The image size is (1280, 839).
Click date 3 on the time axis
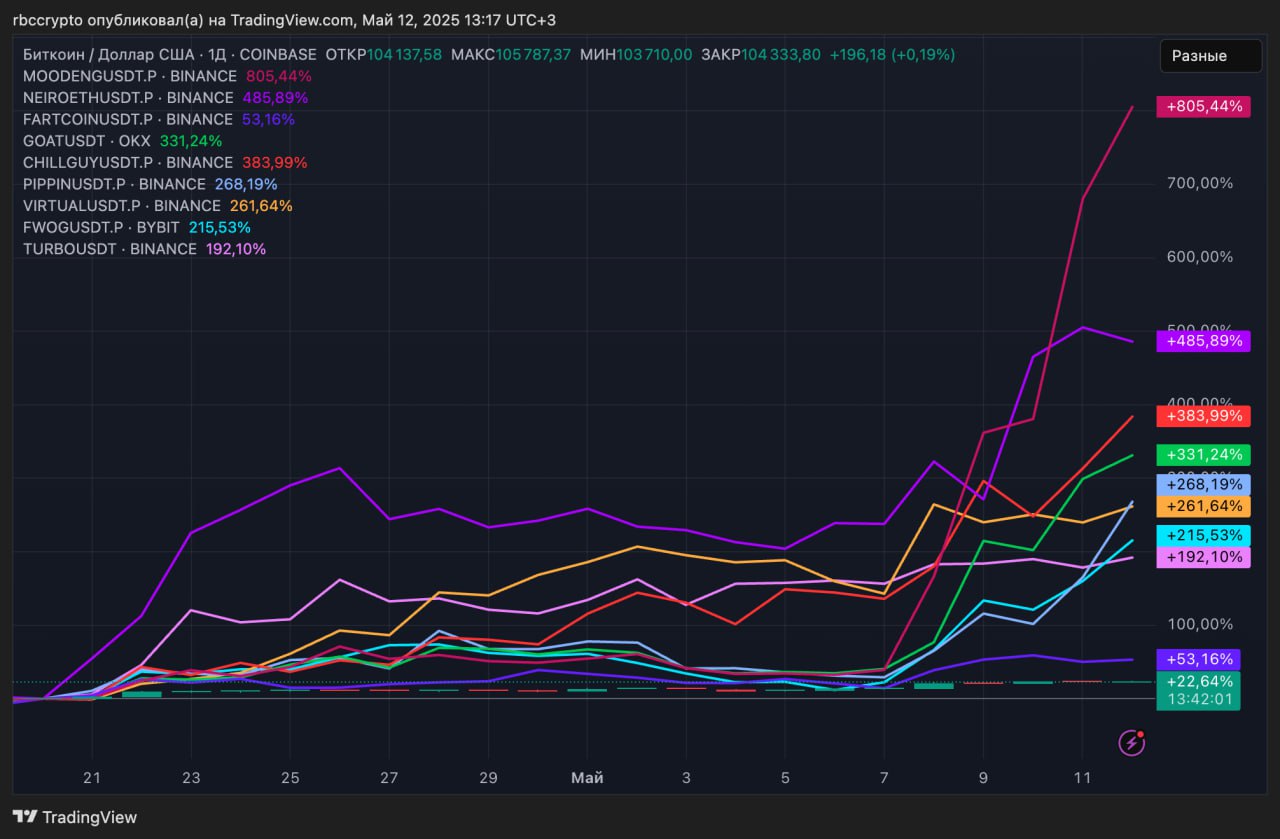(685, 777)
